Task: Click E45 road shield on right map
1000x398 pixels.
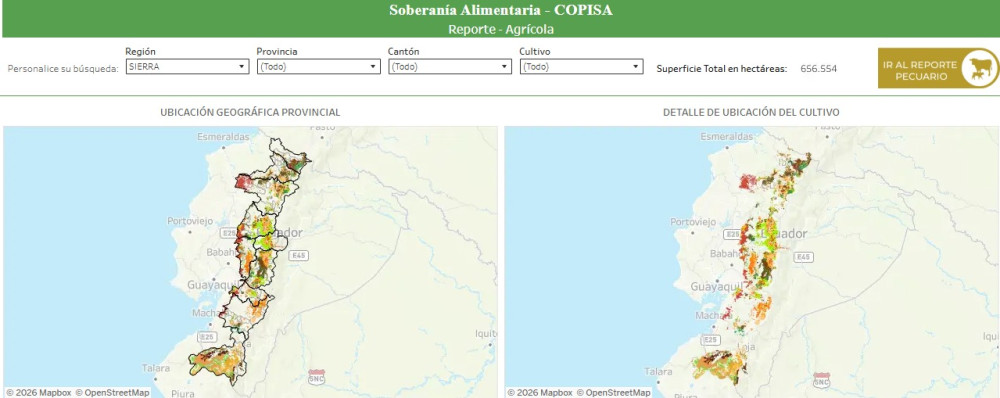Action: coord(803,257)
